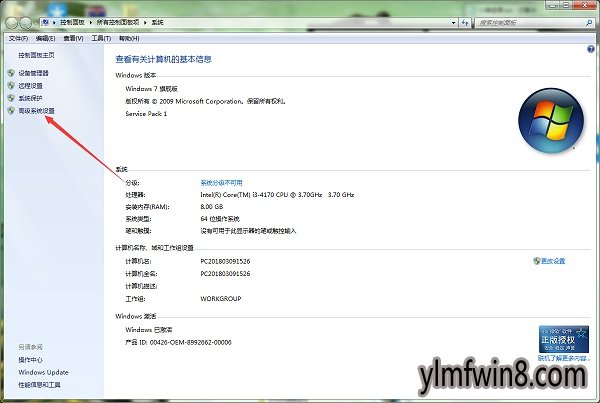
Task: Click shield icon beside 远程设置
Action: tap(11, 85)
